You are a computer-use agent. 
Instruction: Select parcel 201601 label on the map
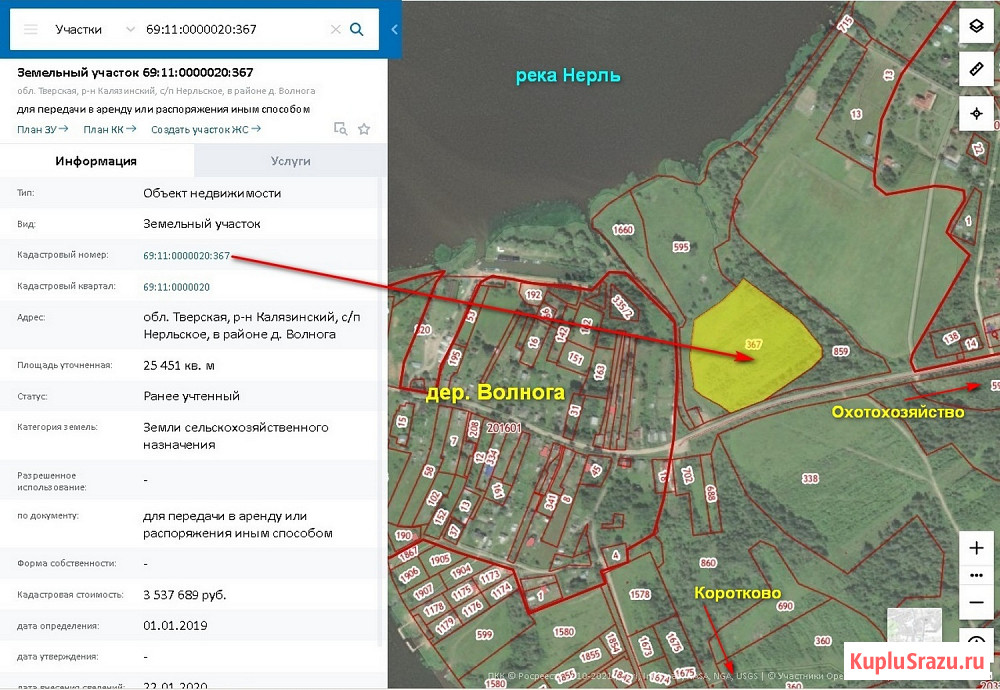coord(504,428)
